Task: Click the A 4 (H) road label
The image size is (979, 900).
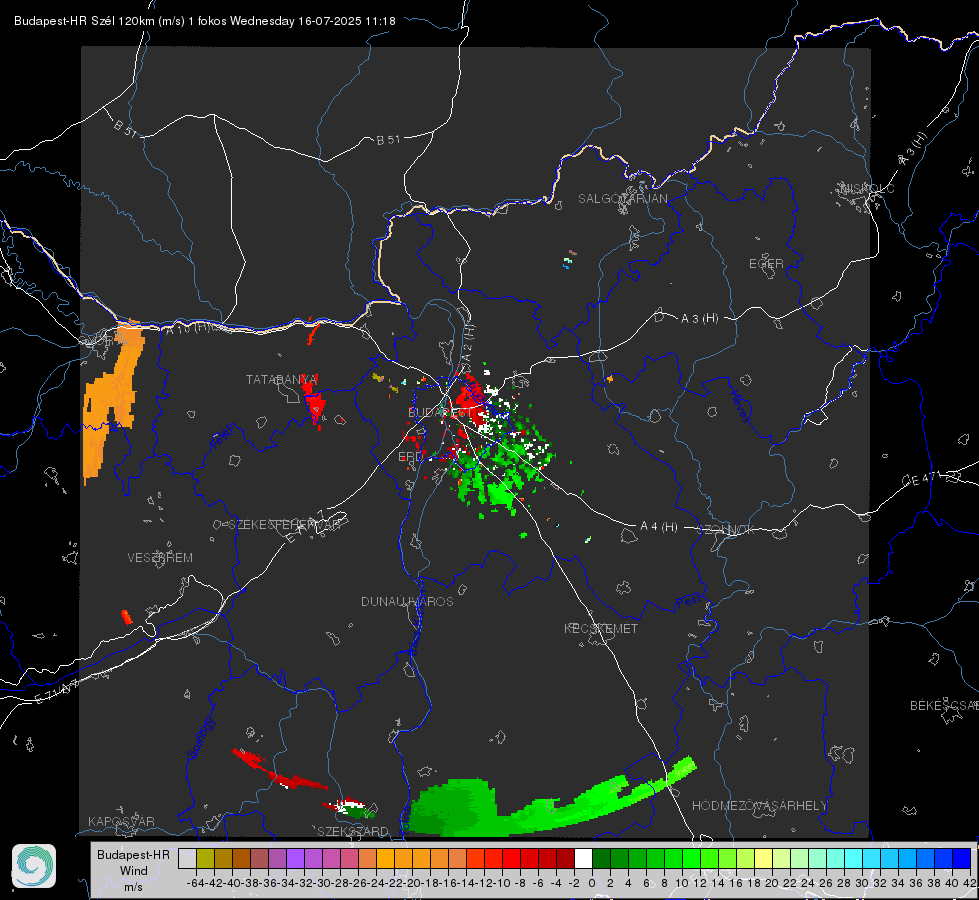Action: pyautogui.click(x=659, y=527)
